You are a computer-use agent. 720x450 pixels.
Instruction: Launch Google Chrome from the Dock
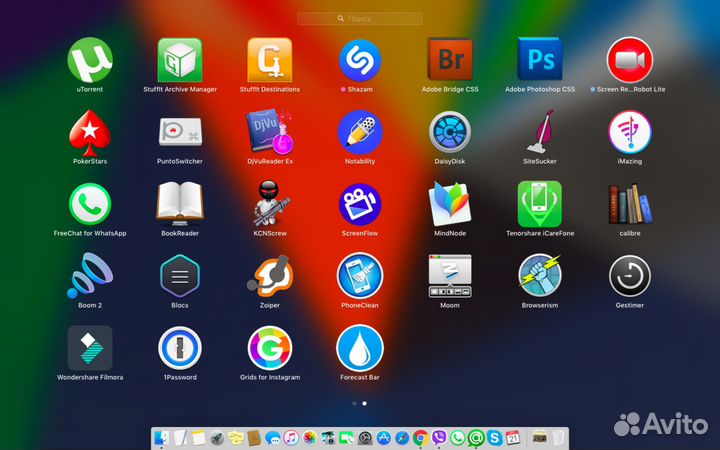(421, 438)
